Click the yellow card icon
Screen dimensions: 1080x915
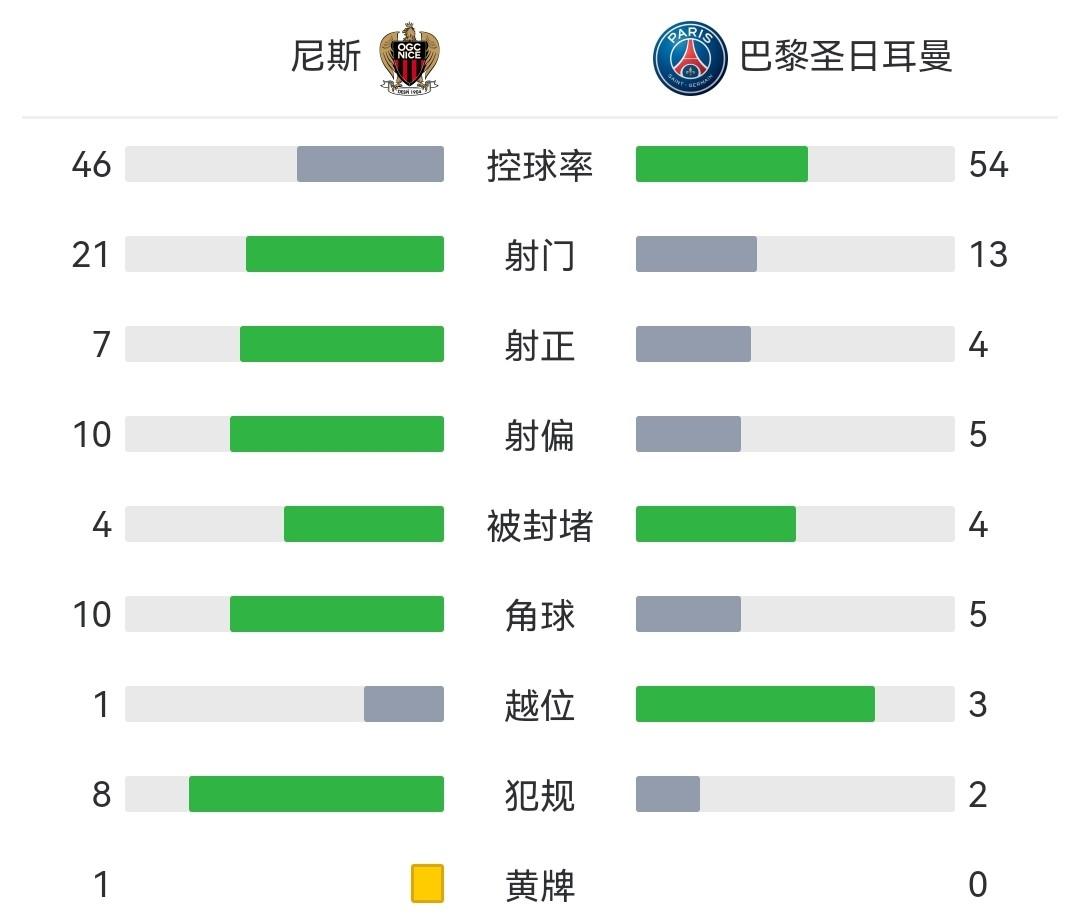click(427, 884)
